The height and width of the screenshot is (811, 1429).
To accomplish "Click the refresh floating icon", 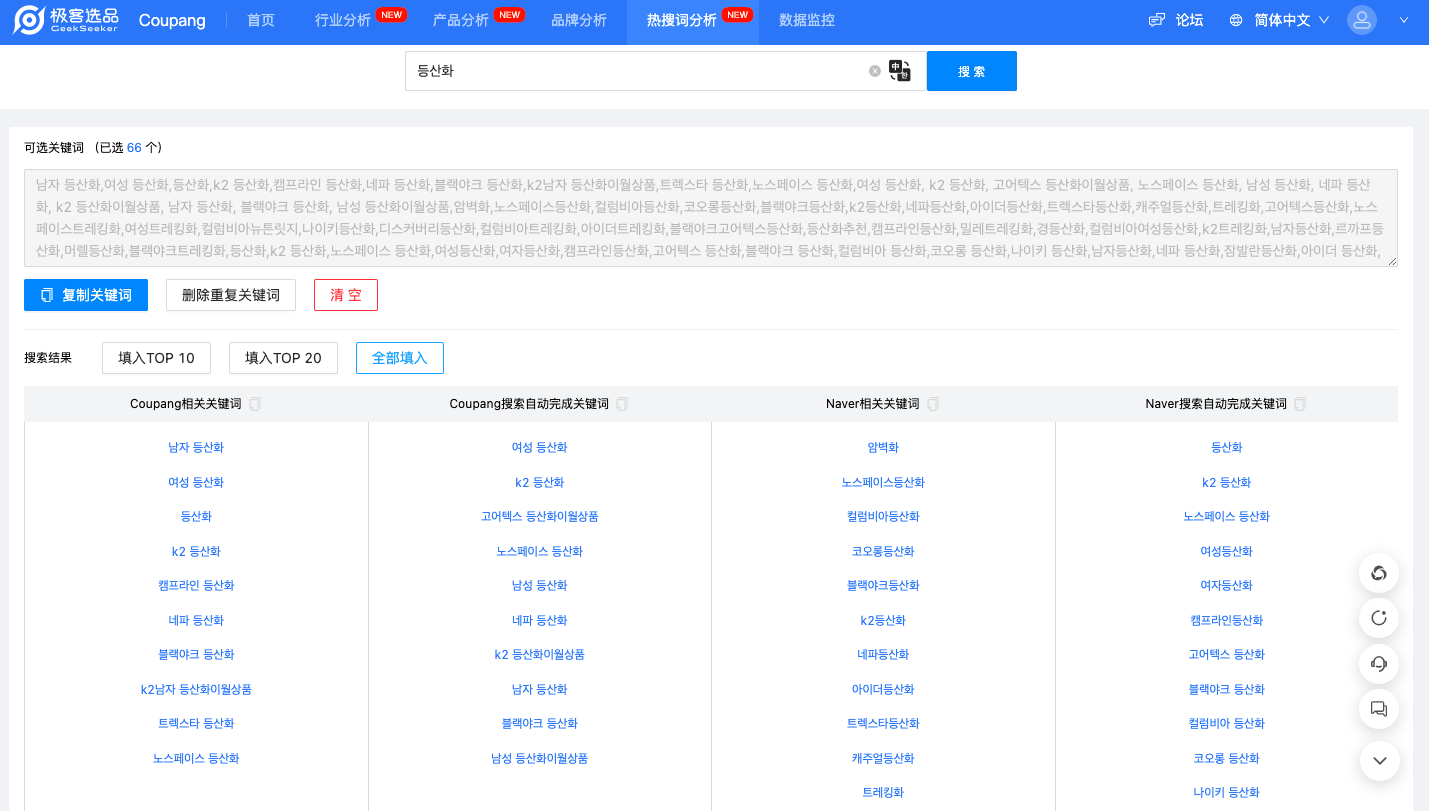I will (1379, 618).
